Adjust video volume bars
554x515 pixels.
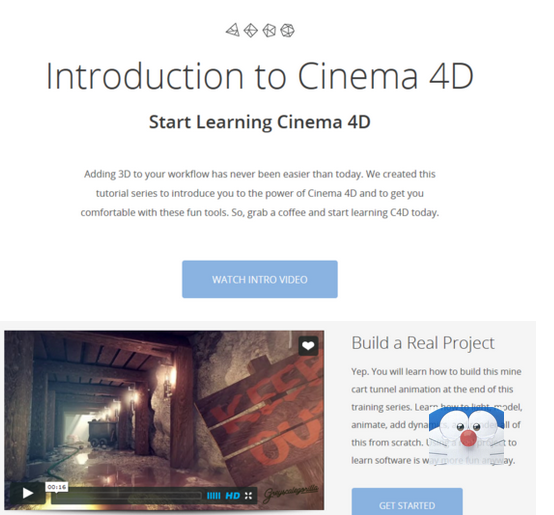tap(213, 496)
